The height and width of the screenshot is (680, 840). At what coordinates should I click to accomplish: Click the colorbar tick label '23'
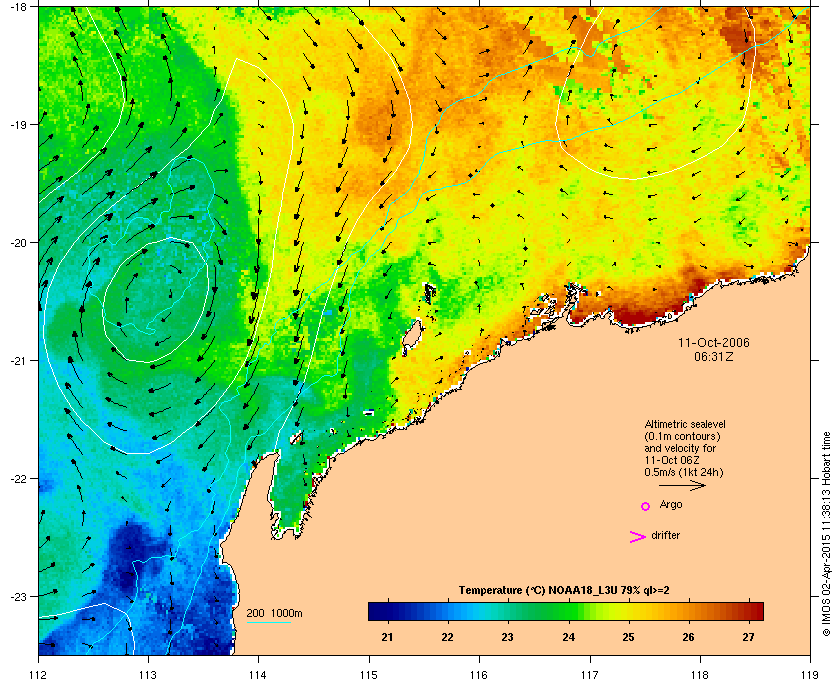pyautogui.click(x=507, y=637)
